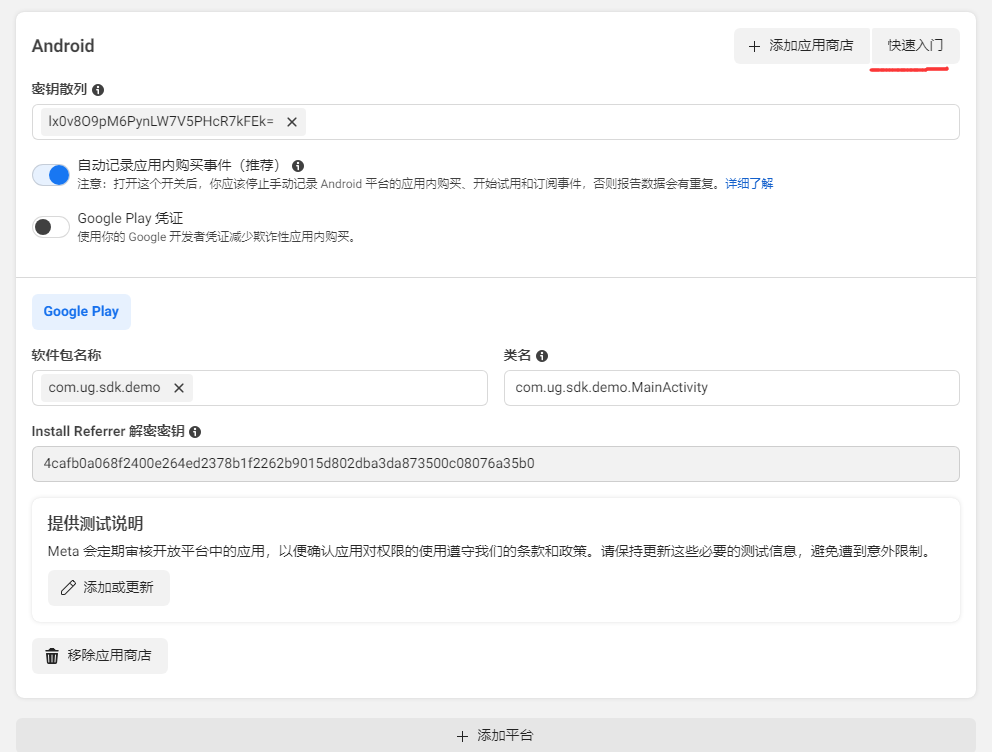Click the pencil icon on 添加或更新 button
Image resolution: width=992 pixels, height=752 pixels.
67,588
